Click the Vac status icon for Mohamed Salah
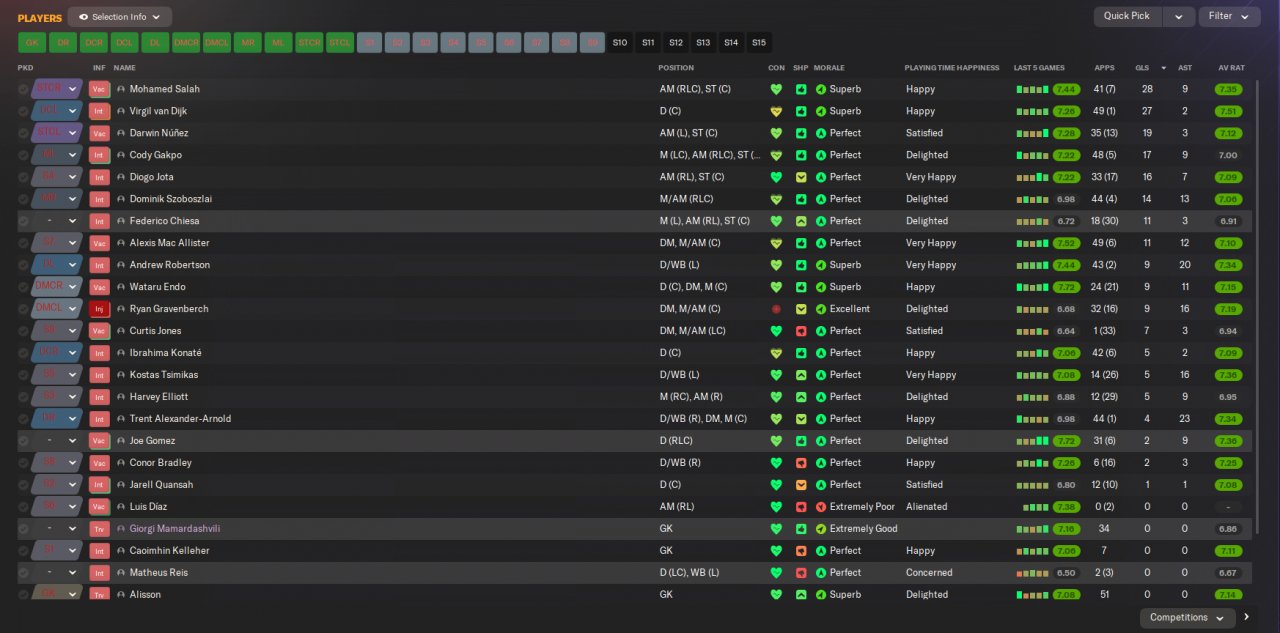Screen dimensions: 1280x633 click(x=99, y=89)
